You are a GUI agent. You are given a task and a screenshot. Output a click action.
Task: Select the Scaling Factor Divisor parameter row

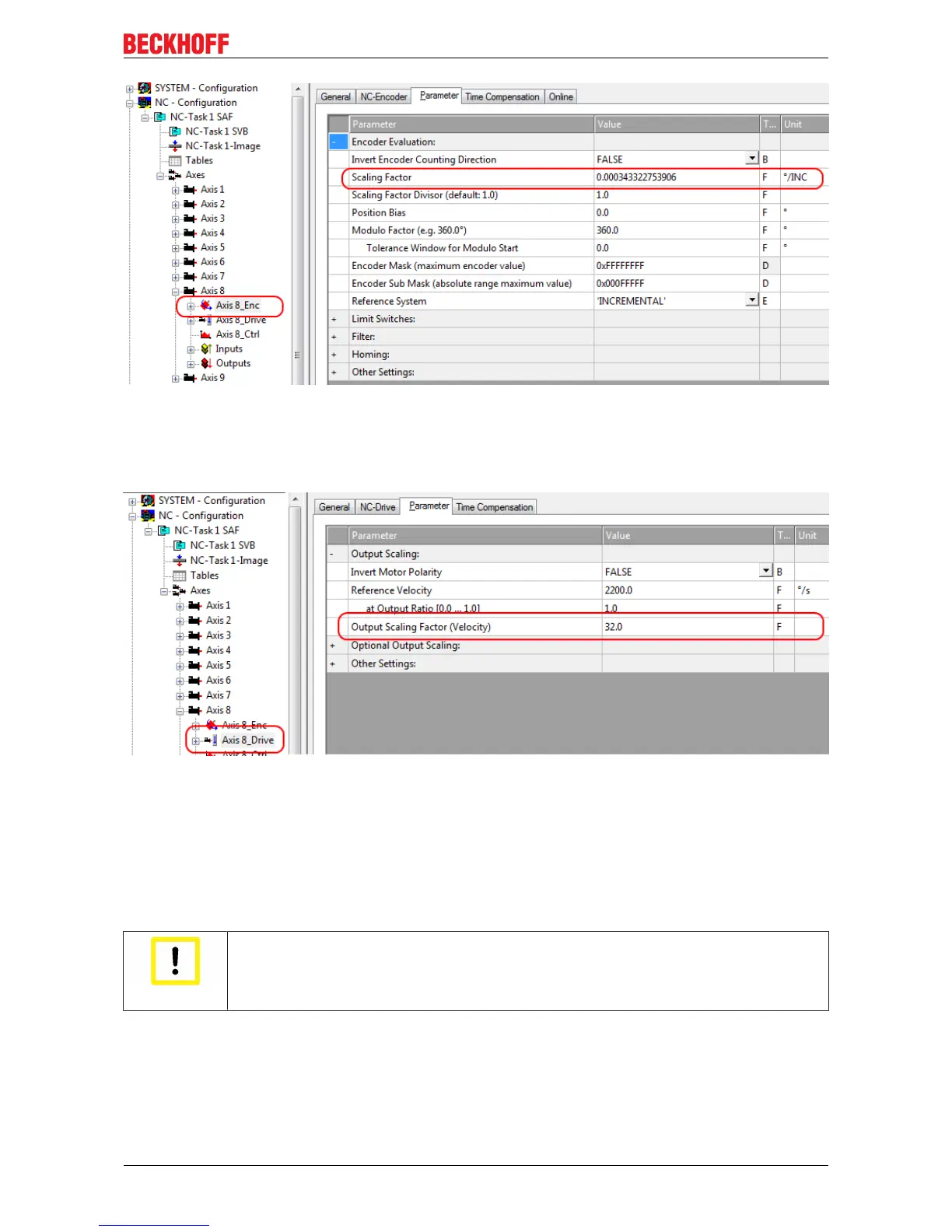pyautogui.click(x=578, y=195)
